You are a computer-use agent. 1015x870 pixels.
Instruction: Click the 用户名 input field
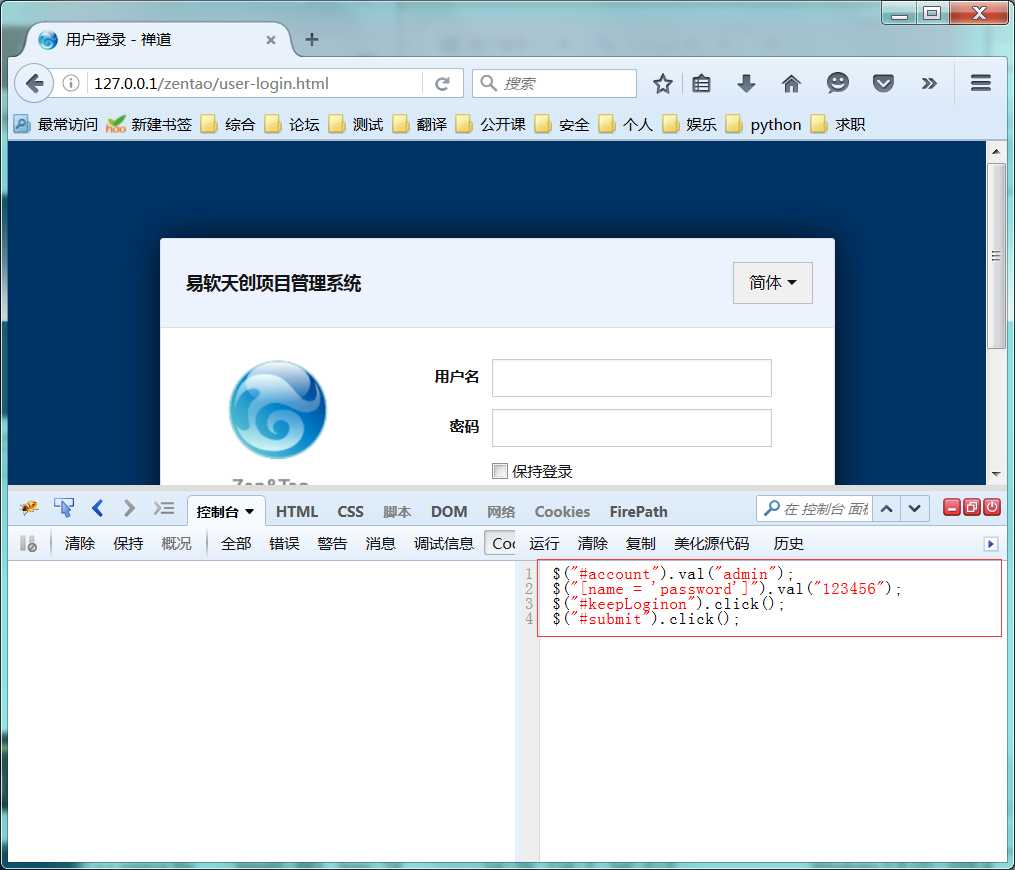click(x=632, y=377)
